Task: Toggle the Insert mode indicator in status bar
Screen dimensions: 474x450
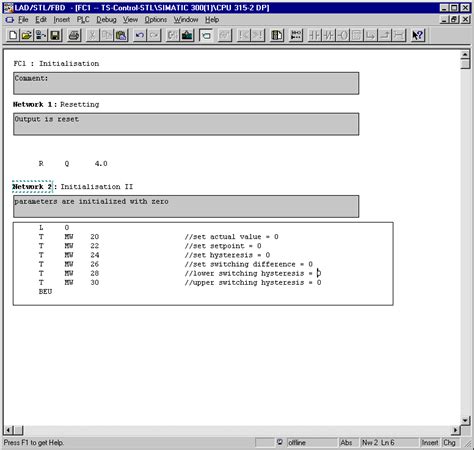Action: (430, 443)
